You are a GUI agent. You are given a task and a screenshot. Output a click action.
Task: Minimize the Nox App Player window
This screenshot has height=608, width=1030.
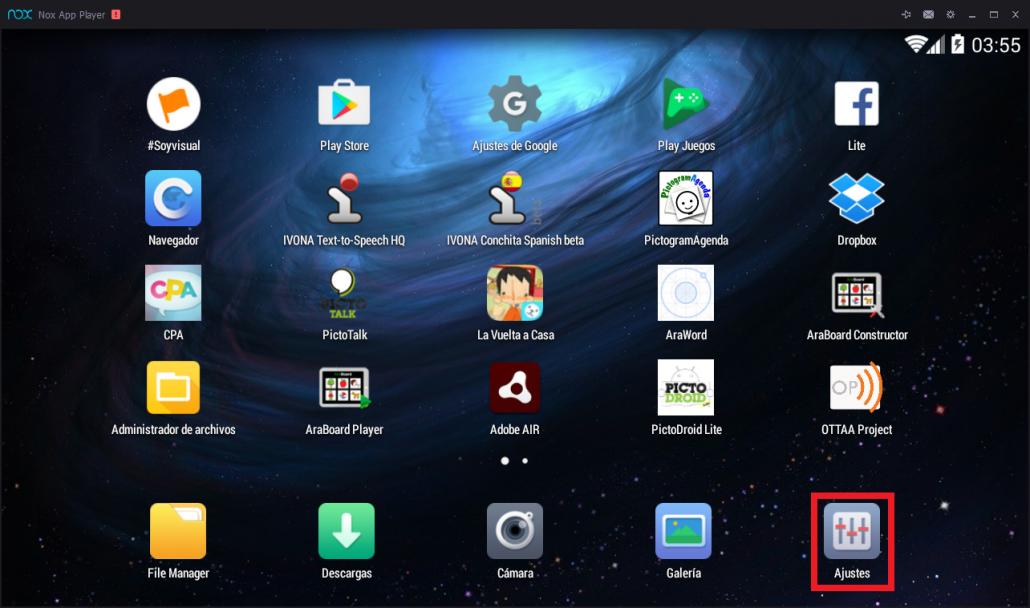pos(972,14)
